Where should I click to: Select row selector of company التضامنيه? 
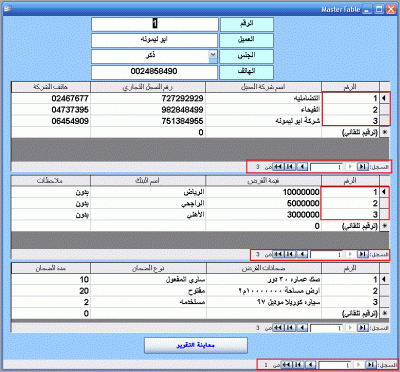pos(384,98)
